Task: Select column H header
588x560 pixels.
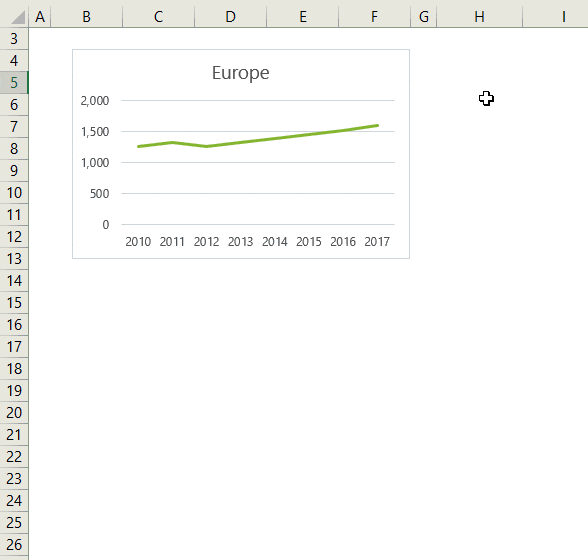Action: tap(480, 17)
